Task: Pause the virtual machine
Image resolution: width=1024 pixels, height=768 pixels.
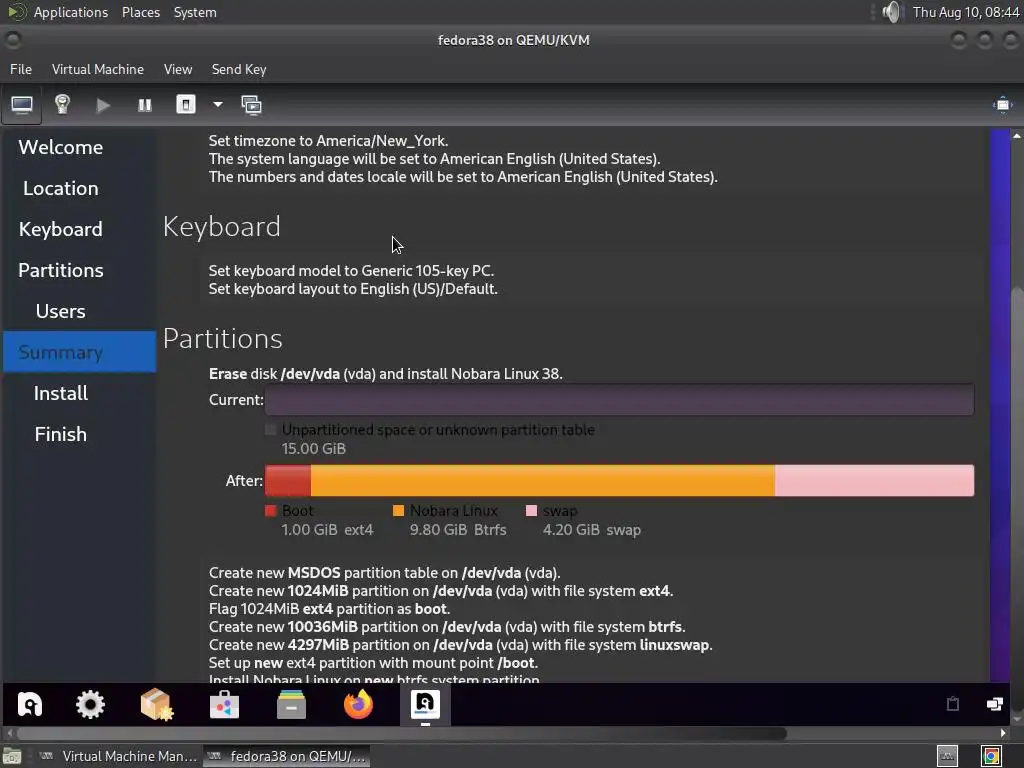Action: click(144, 105)
